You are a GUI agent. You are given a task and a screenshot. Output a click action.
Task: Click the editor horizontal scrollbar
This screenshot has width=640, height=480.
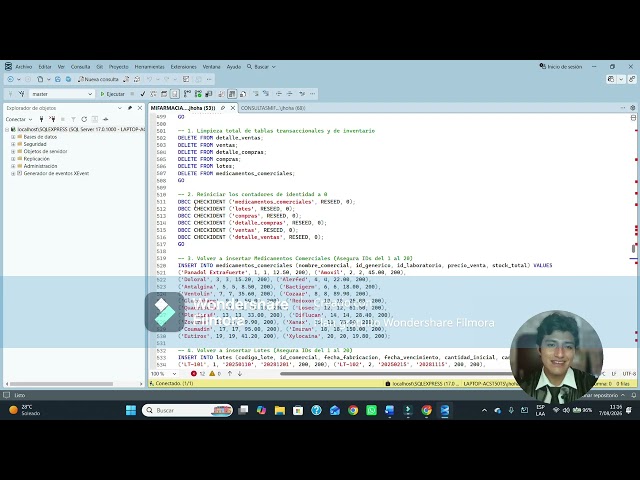395,373
